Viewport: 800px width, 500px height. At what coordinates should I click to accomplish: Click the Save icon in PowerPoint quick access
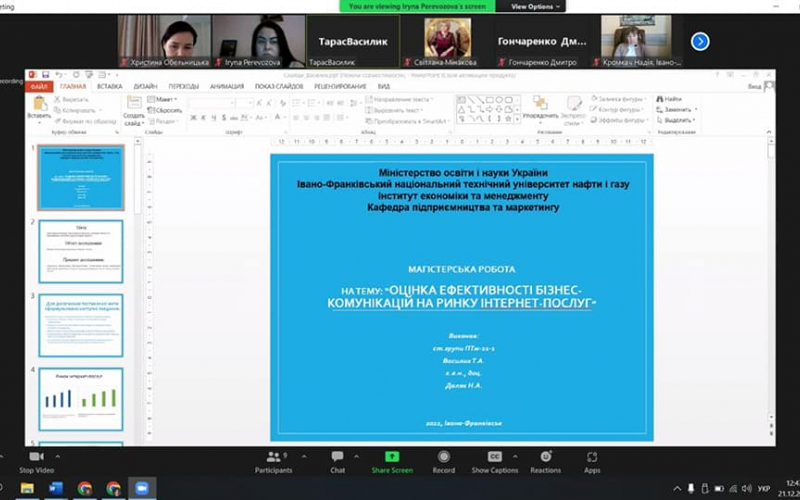coord(45,75)
